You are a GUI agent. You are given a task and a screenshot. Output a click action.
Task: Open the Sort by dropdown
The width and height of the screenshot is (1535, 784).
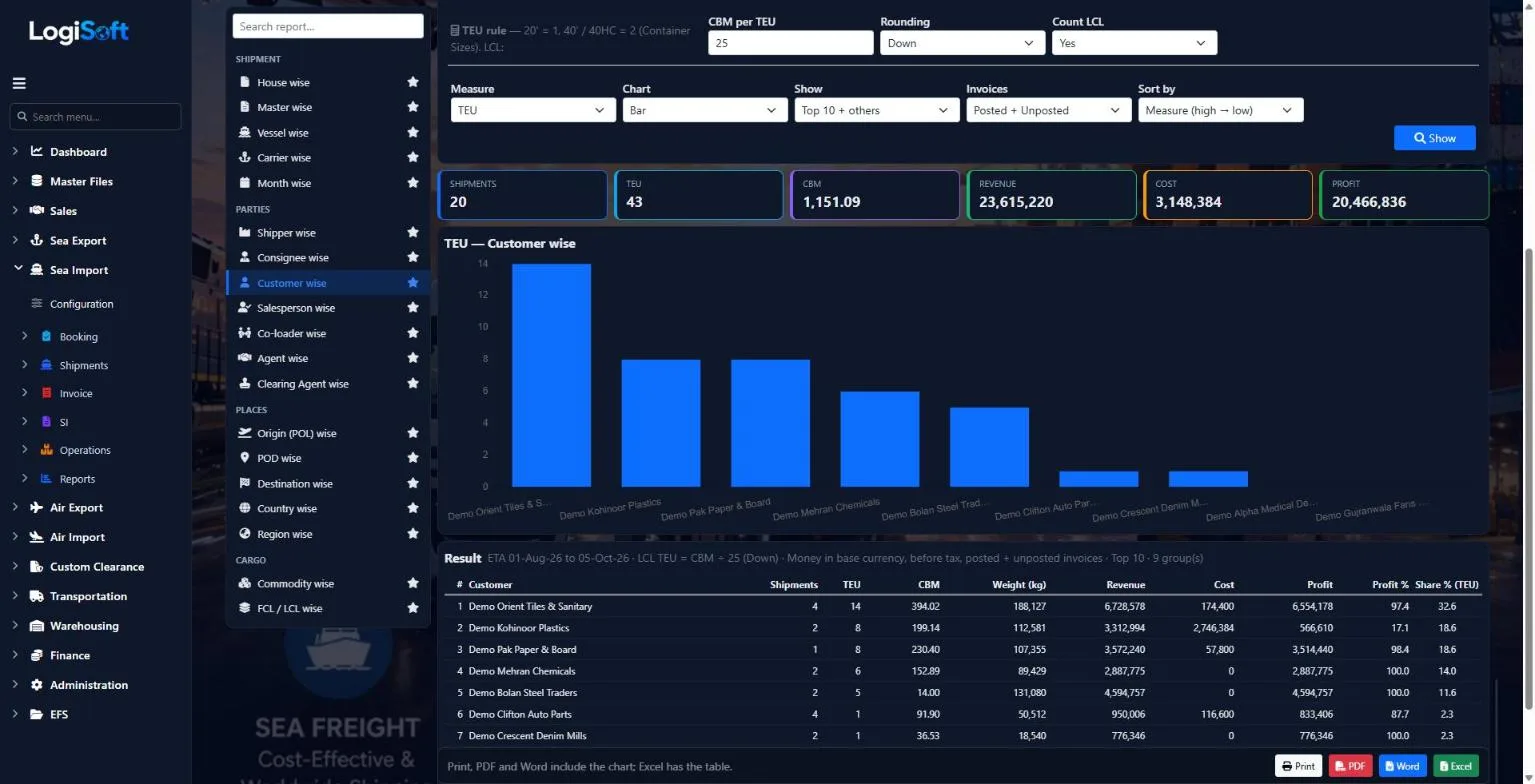pos(1221,110)
